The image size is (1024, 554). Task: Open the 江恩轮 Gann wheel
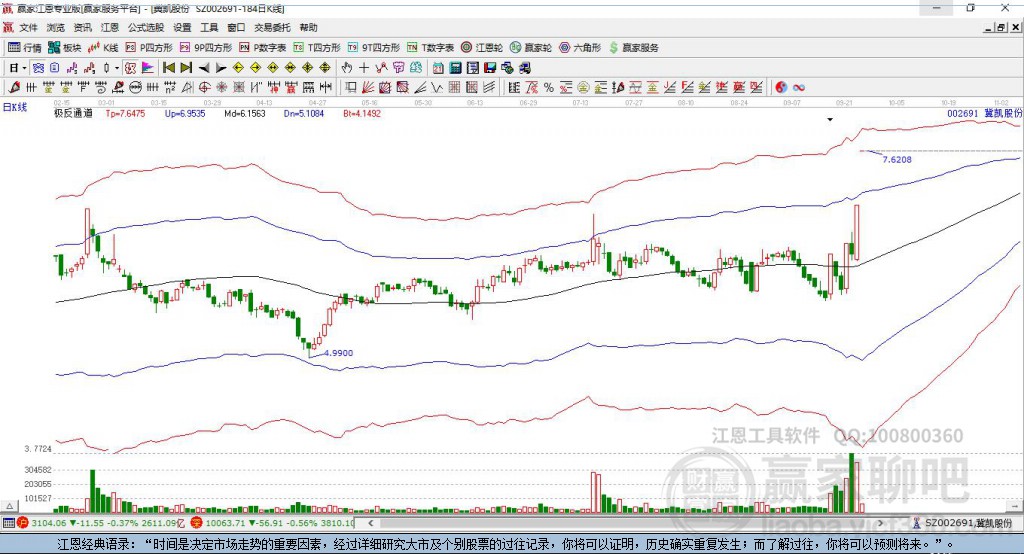click(482, 48)
